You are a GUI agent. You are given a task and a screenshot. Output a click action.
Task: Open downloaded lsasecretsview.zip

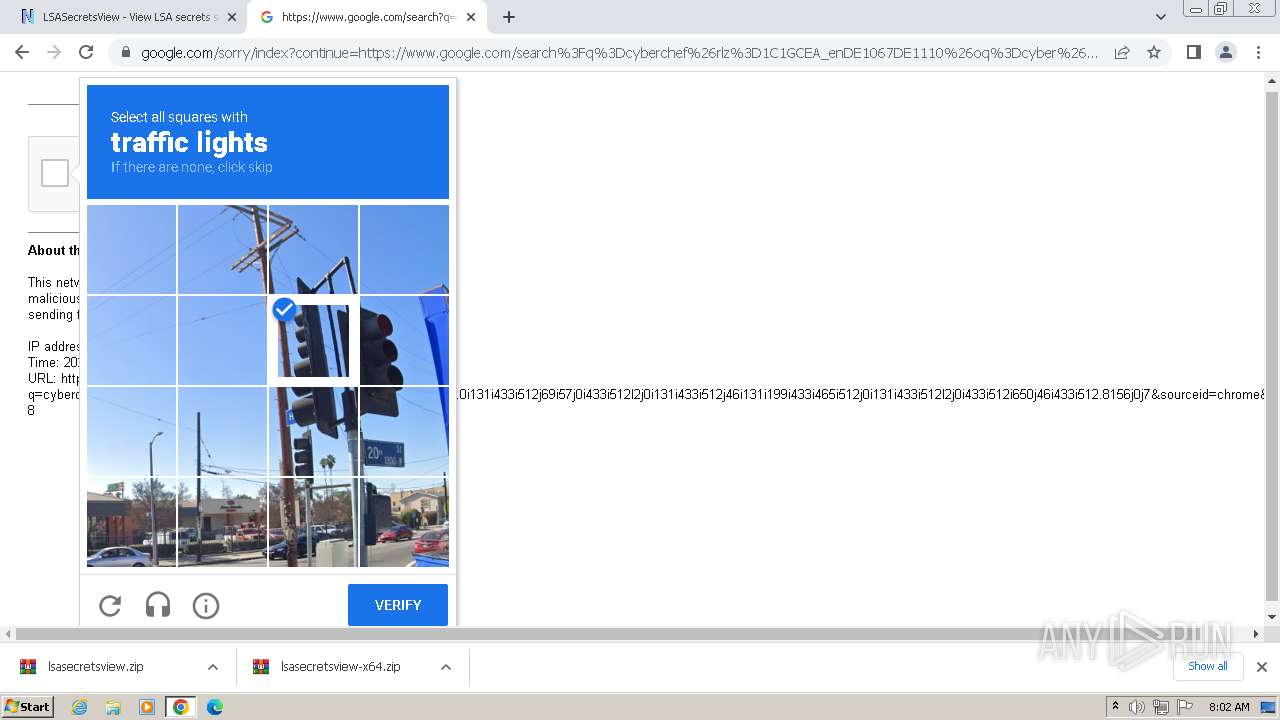coord(95,667)
